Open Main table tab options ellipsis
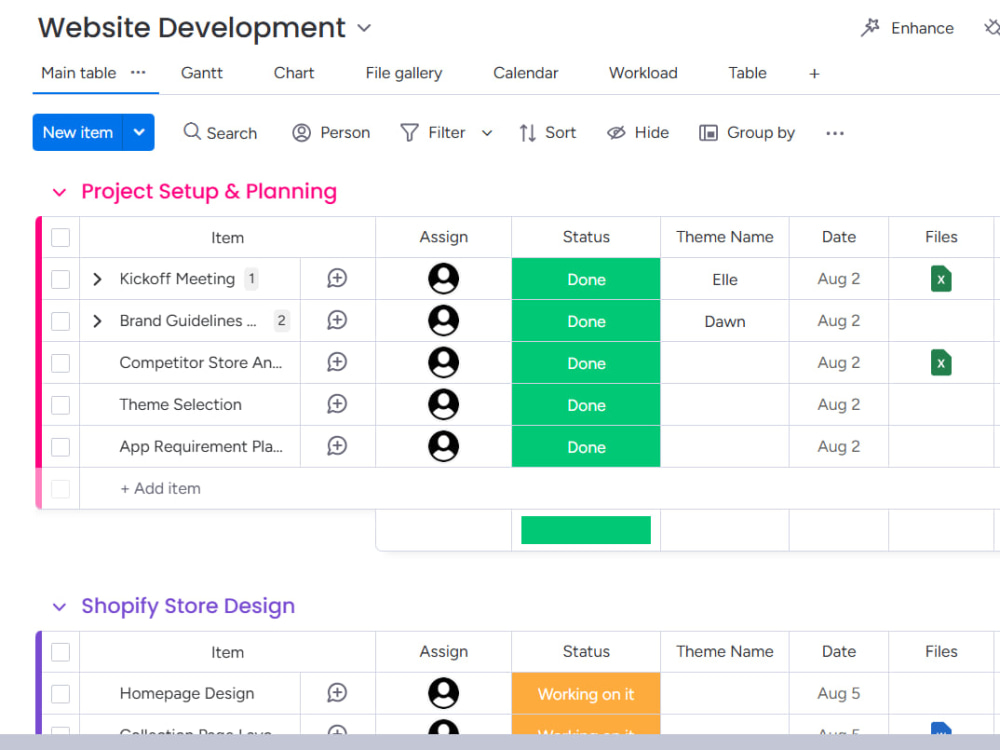 coord(138,73)
